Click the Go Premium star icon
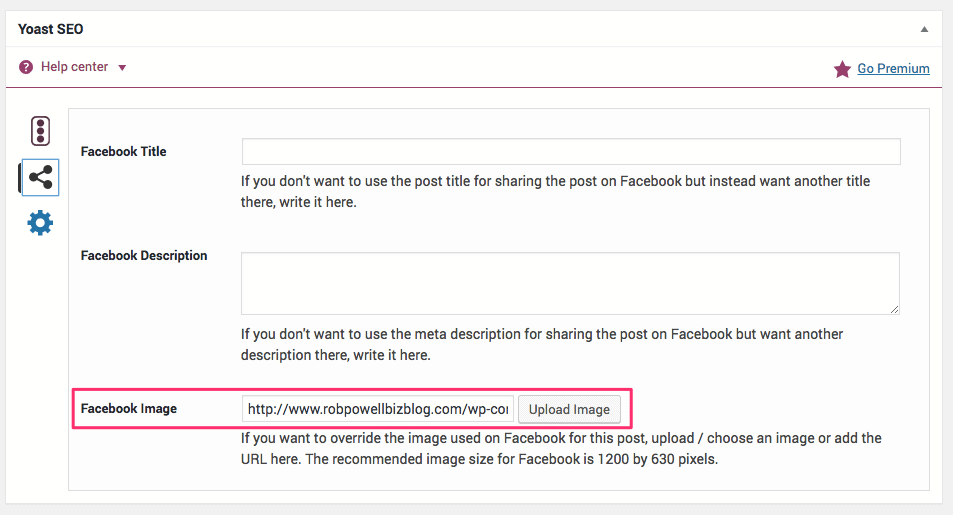Image resolution: width=953 pixels, height=515 pixels. (x=842, y=69)
